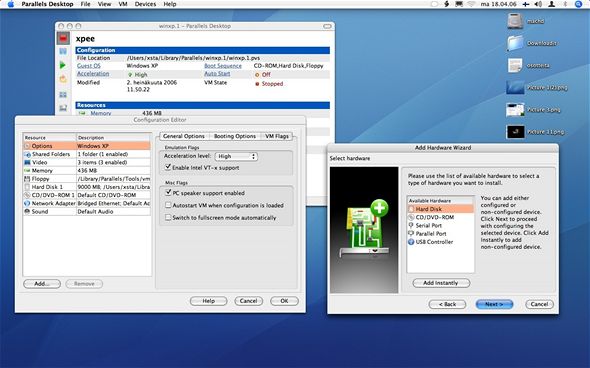Click OK in Configuration Editor
This screenshot has height=368, width=590.
pyautogui.click(x=284, y=301)
